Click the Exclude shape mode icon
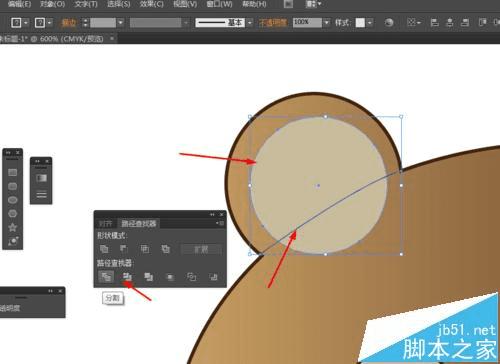Image resolution: width=500 pixels, height=364 pixels. point(165,249)
